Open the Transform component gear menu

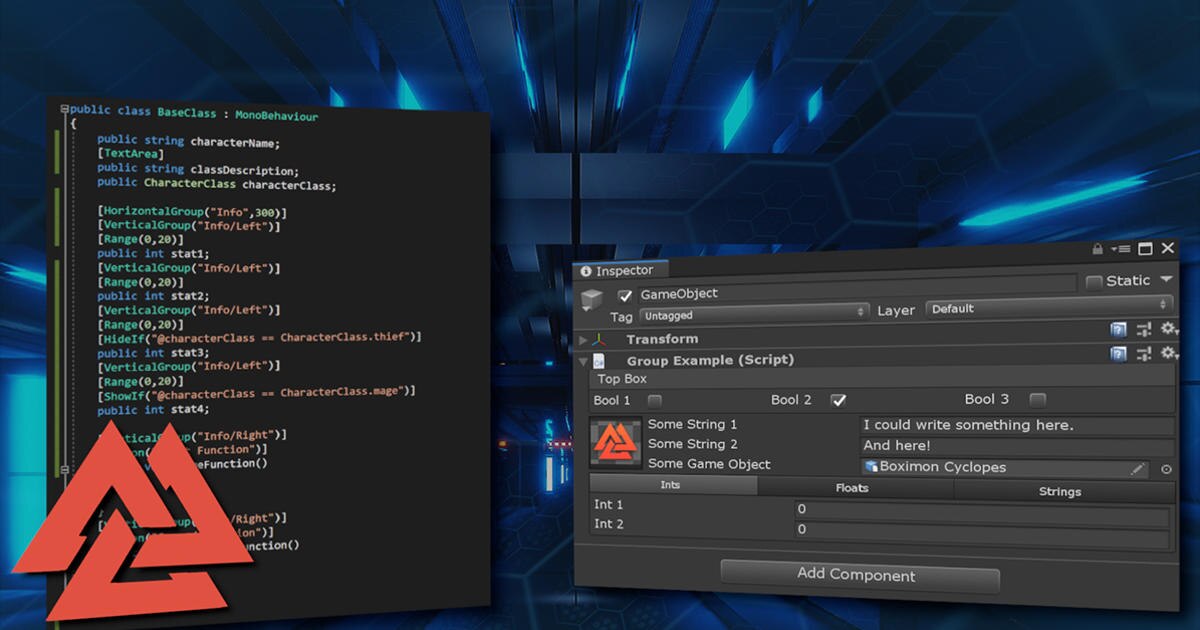click(1168, 329)
